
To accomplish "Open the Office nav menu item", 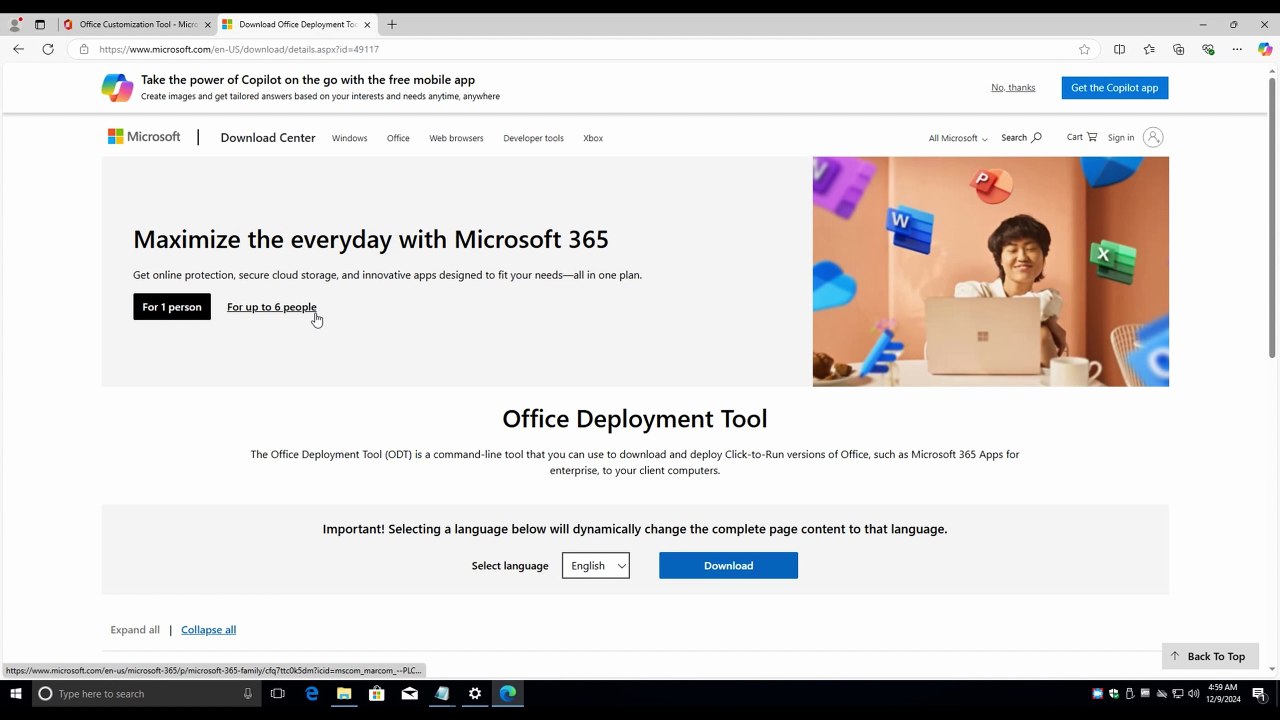I will pyautogui.click(x=398, y=138).
